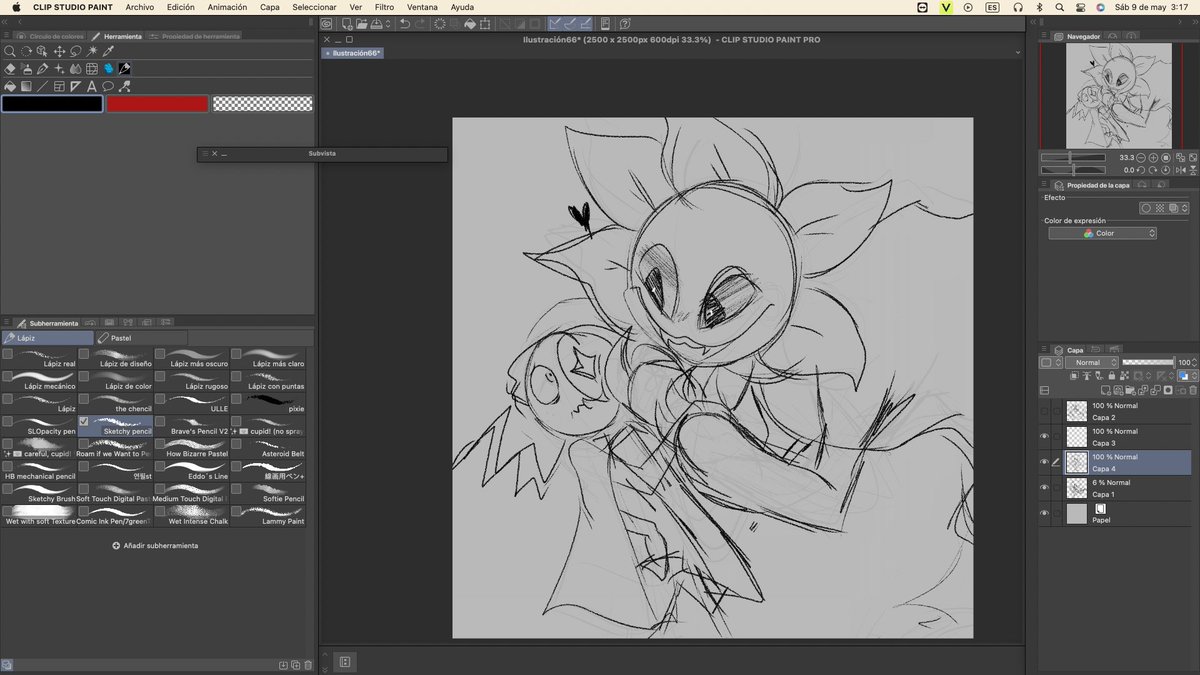Select the Asteroid Belt brush
Image resolution: width=1200 pixels, height=675 pixels.
269,448
